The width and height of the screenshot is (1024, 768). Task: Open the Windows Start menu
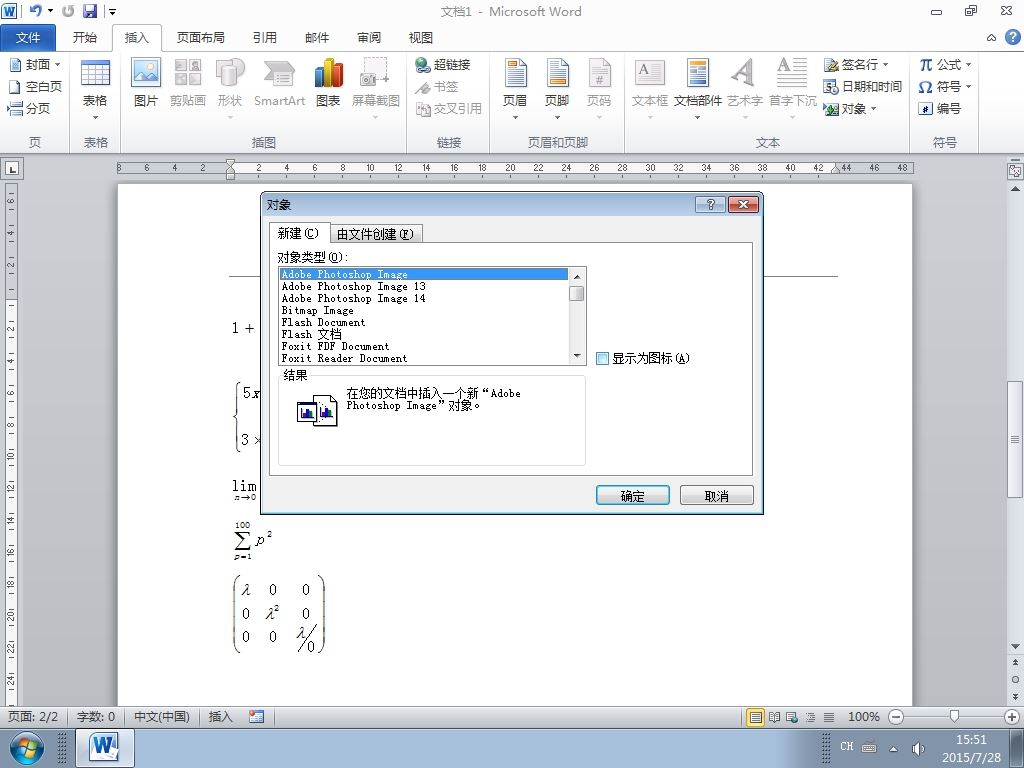(x=27, y=748)
